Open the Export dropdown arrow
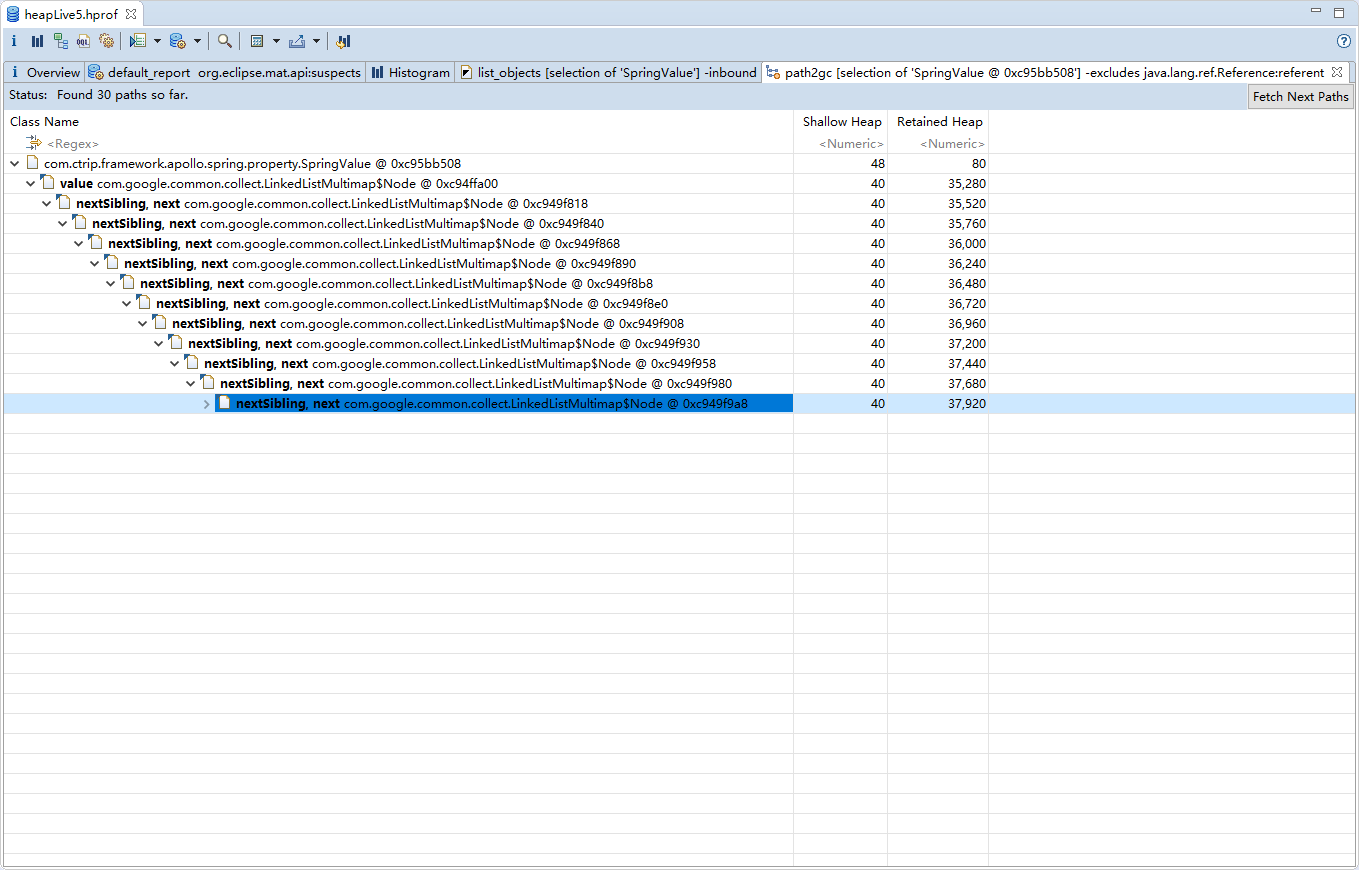 316,41
